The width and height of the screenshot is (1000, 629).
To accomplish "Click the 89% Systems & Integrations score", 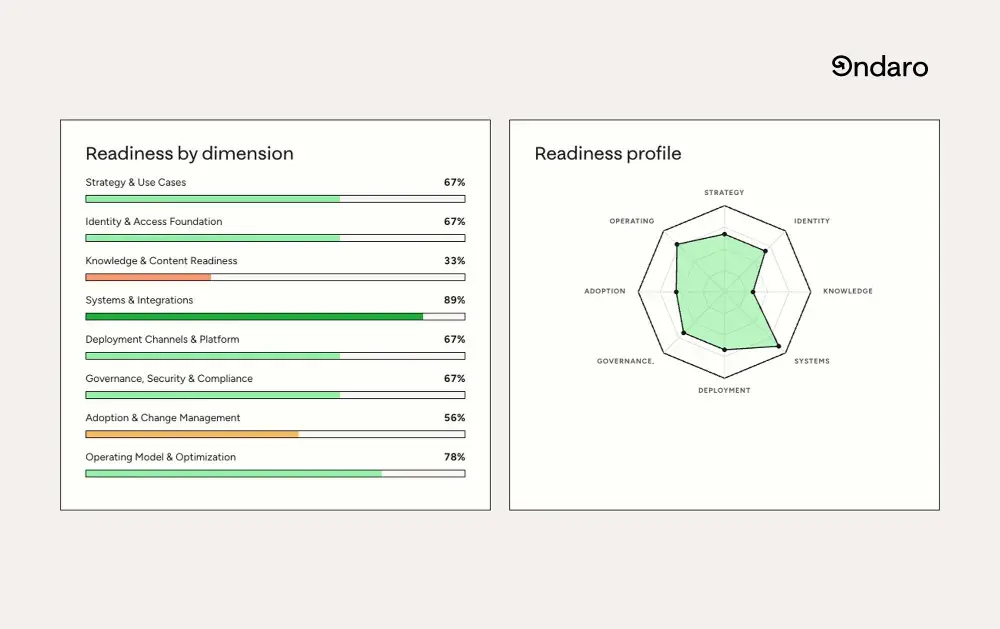I will tap(455, 300).
